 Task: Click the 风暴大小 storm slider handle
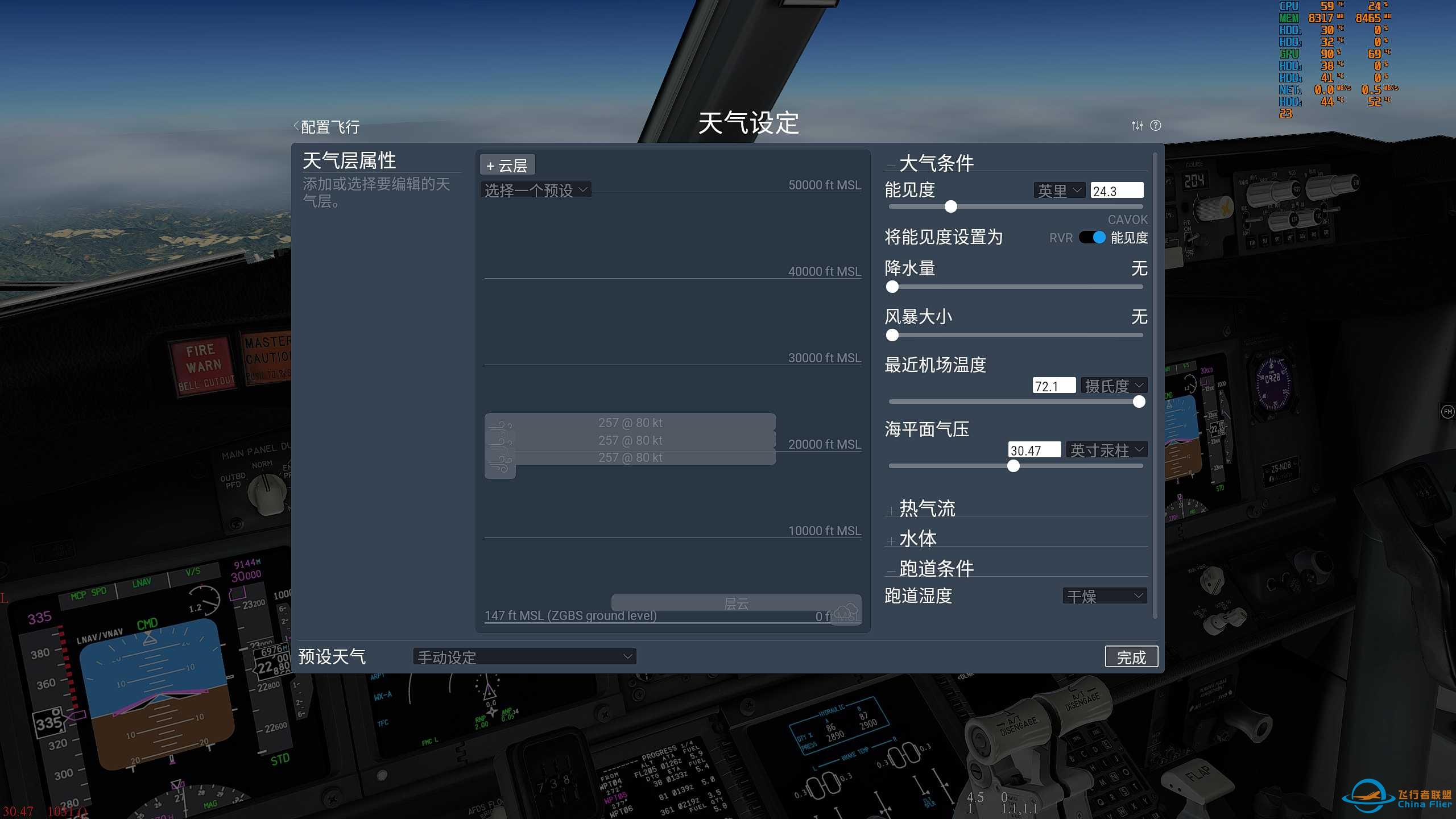pos(892,336)
